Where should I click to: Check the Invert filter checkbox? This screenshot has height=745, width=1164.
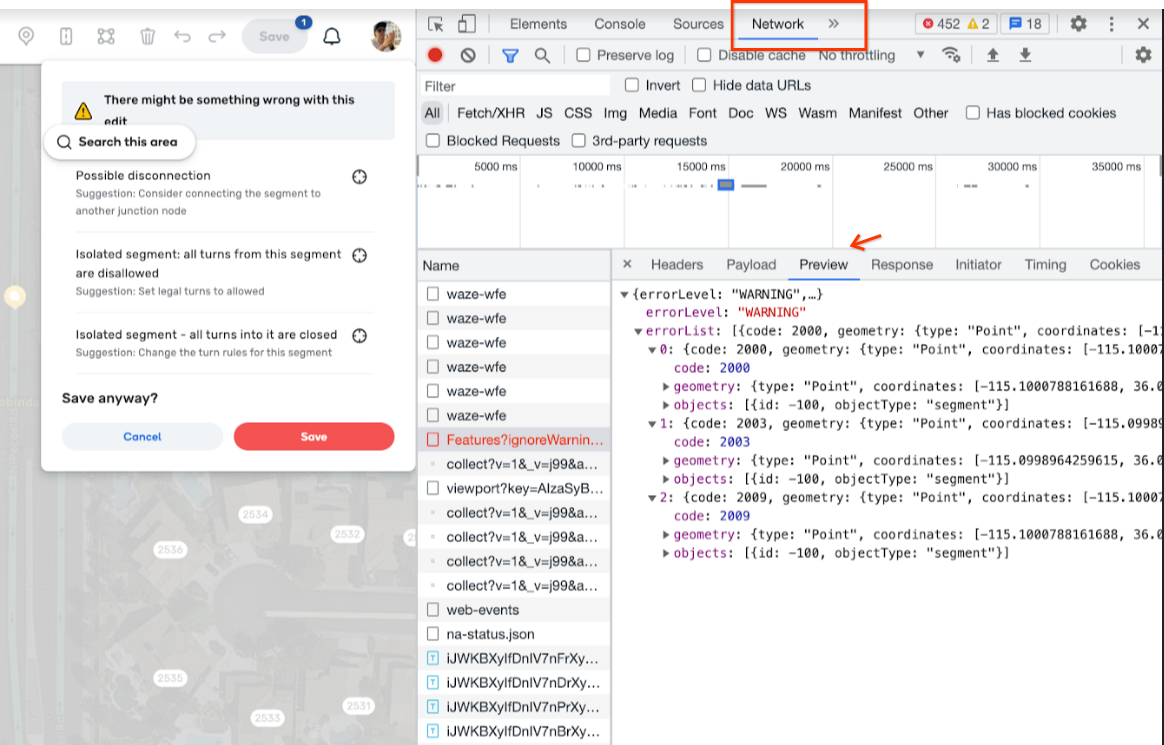(632, 85)
